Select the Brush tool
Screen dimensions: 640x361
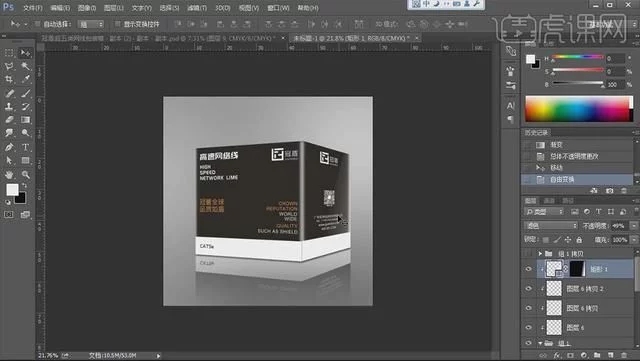coord(25,93)
